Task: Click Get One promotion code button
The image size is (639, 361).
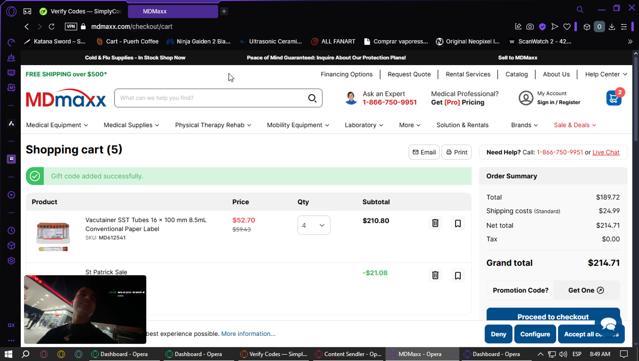Action: point(586,290)
